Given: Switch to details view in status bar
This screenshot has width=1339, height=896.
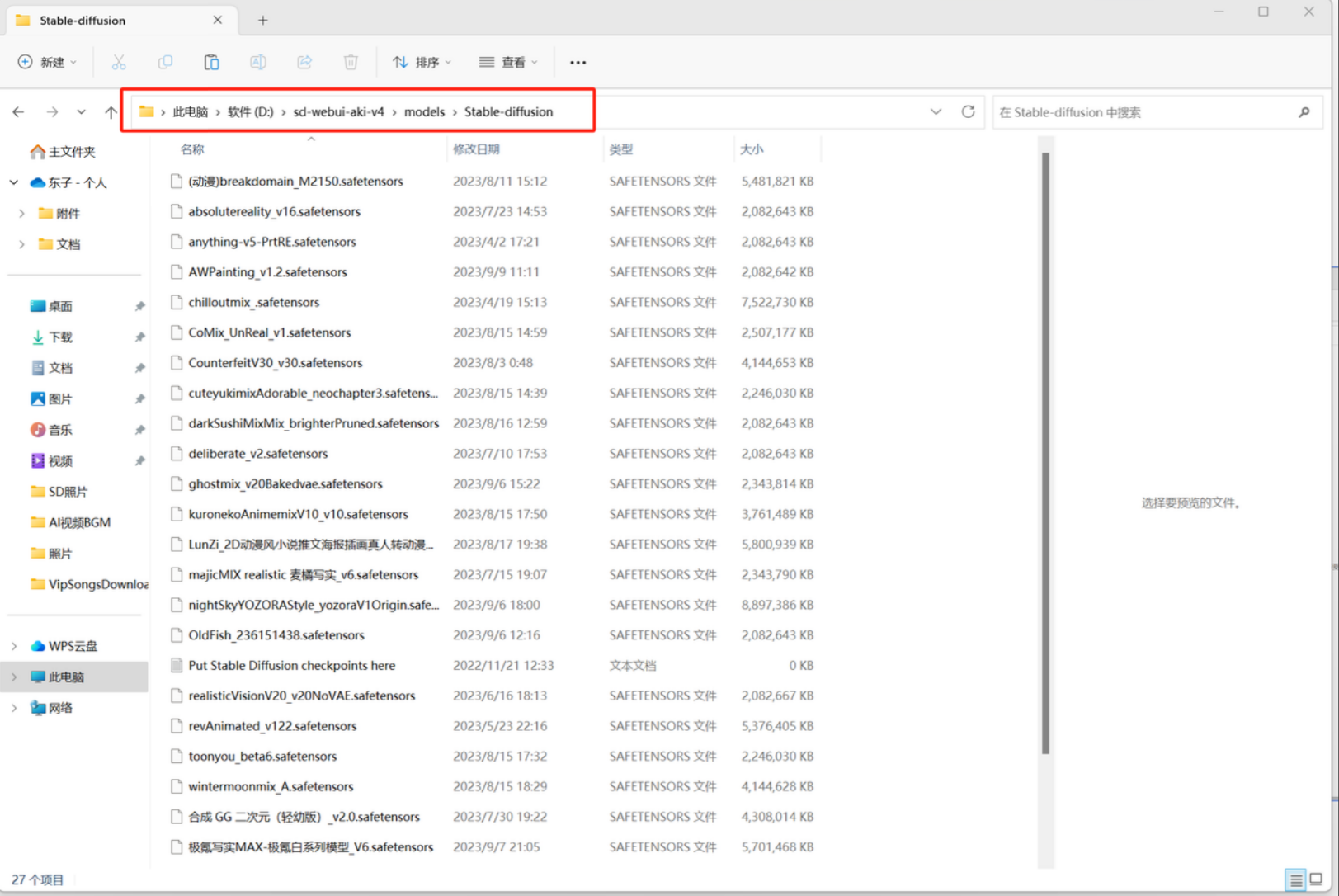Looking at the screenshot, I should tap(1295, 879).
